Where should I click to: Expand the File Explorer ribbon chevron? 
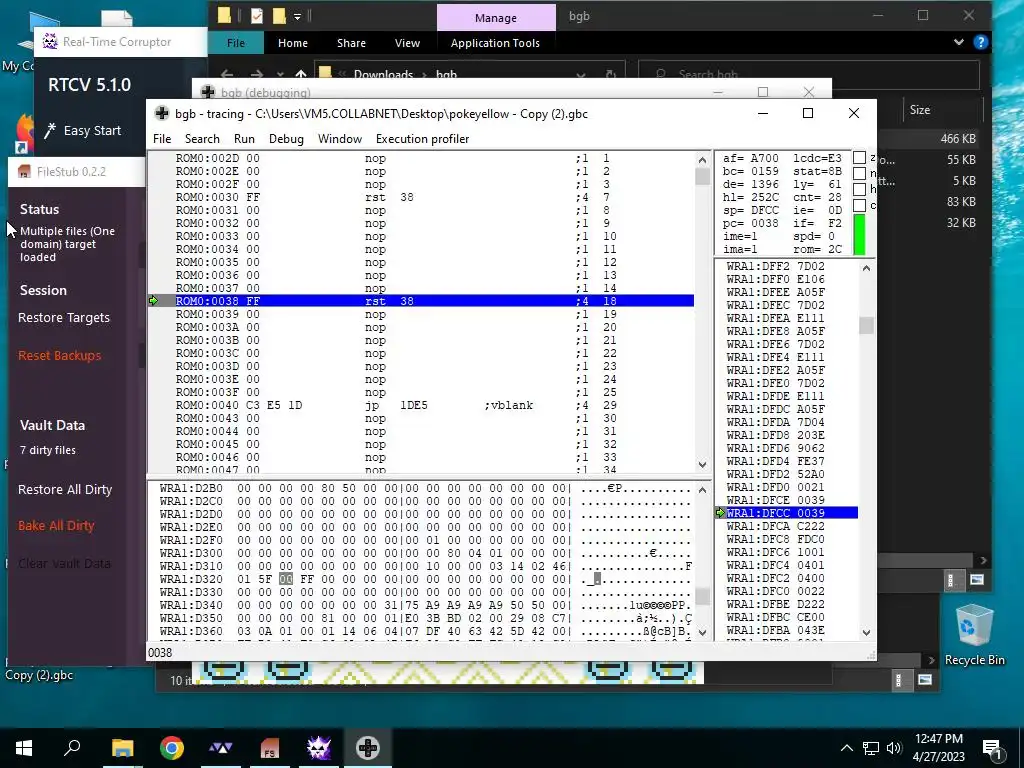[959, 42]
